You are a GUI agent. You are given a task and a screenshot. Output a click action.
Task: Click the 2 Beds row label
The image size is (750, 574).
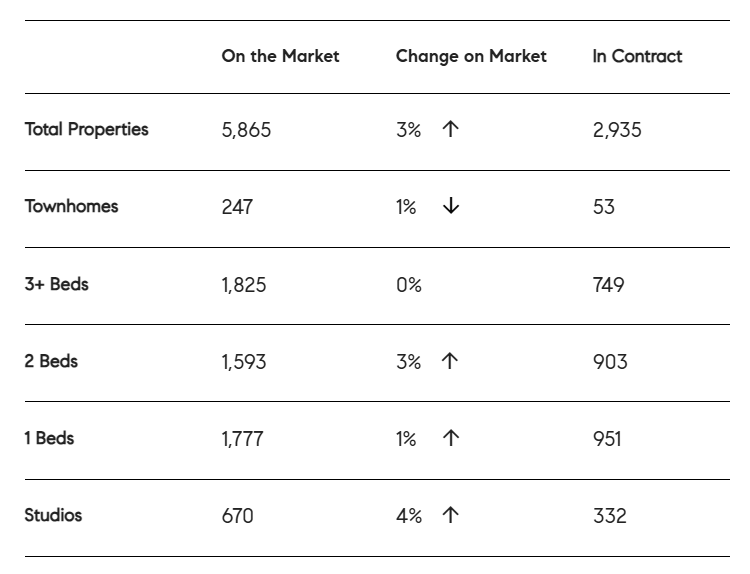(x=51, y=361)
